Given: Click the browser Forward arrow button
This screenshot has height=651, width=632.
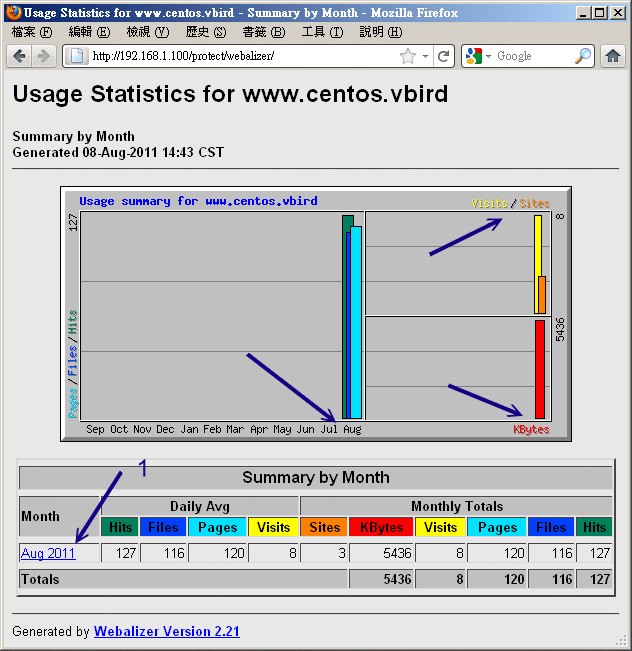Looking at the screenshot, I should pos(43,56).
